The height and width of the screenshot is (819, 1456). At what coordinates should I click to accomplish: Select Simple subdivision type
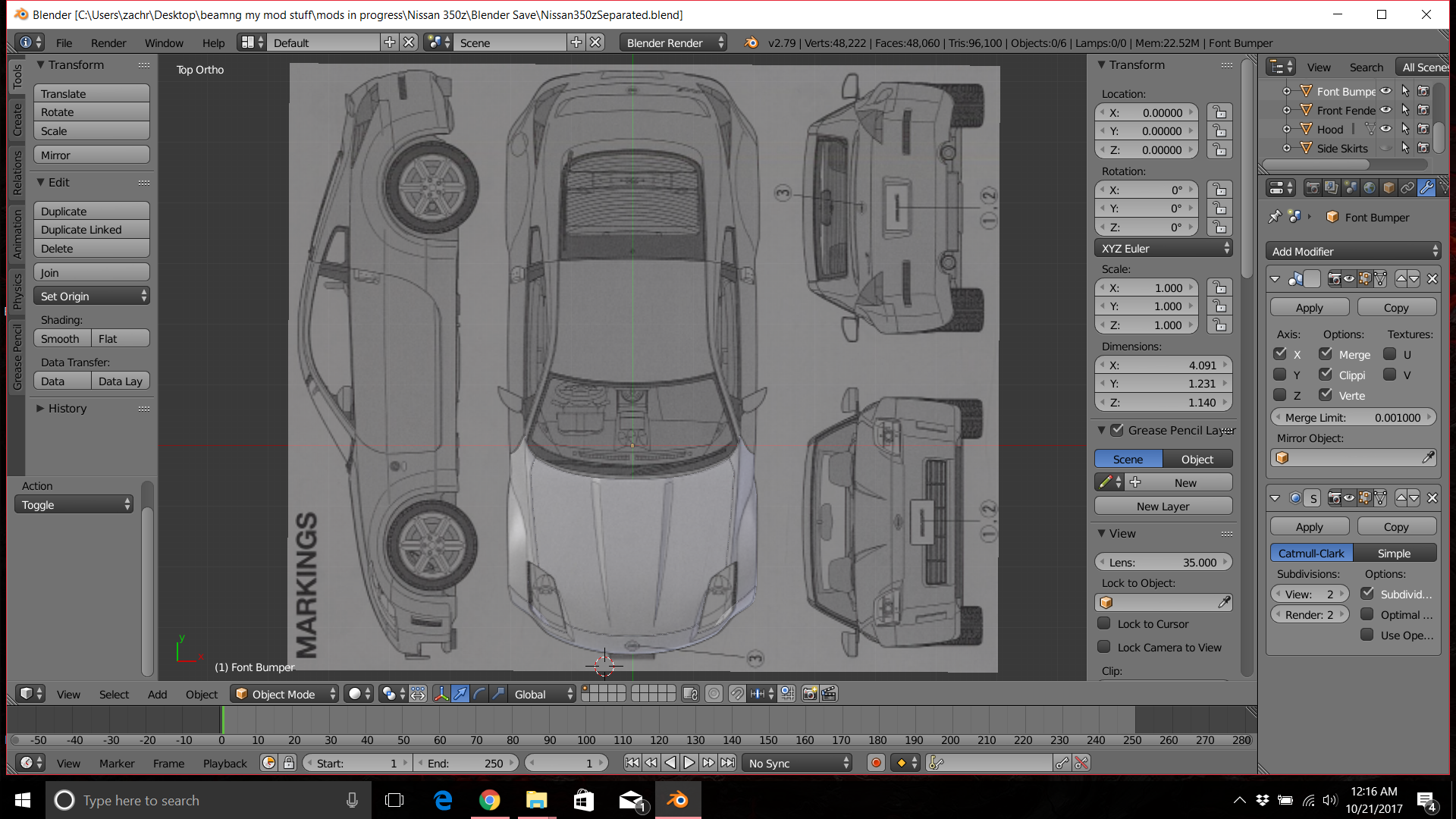[1395, 553]
